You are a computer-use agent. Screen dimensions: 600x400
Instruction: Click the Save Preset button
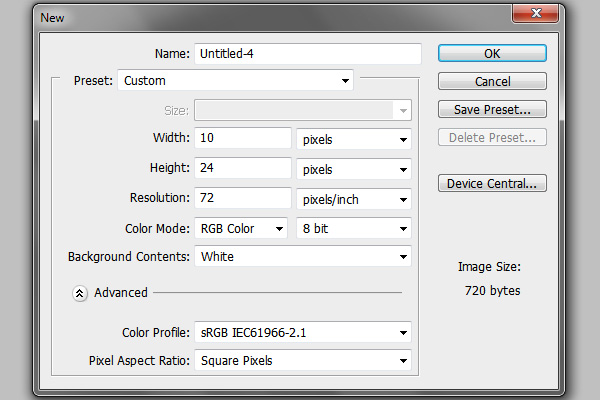[492, 109]
